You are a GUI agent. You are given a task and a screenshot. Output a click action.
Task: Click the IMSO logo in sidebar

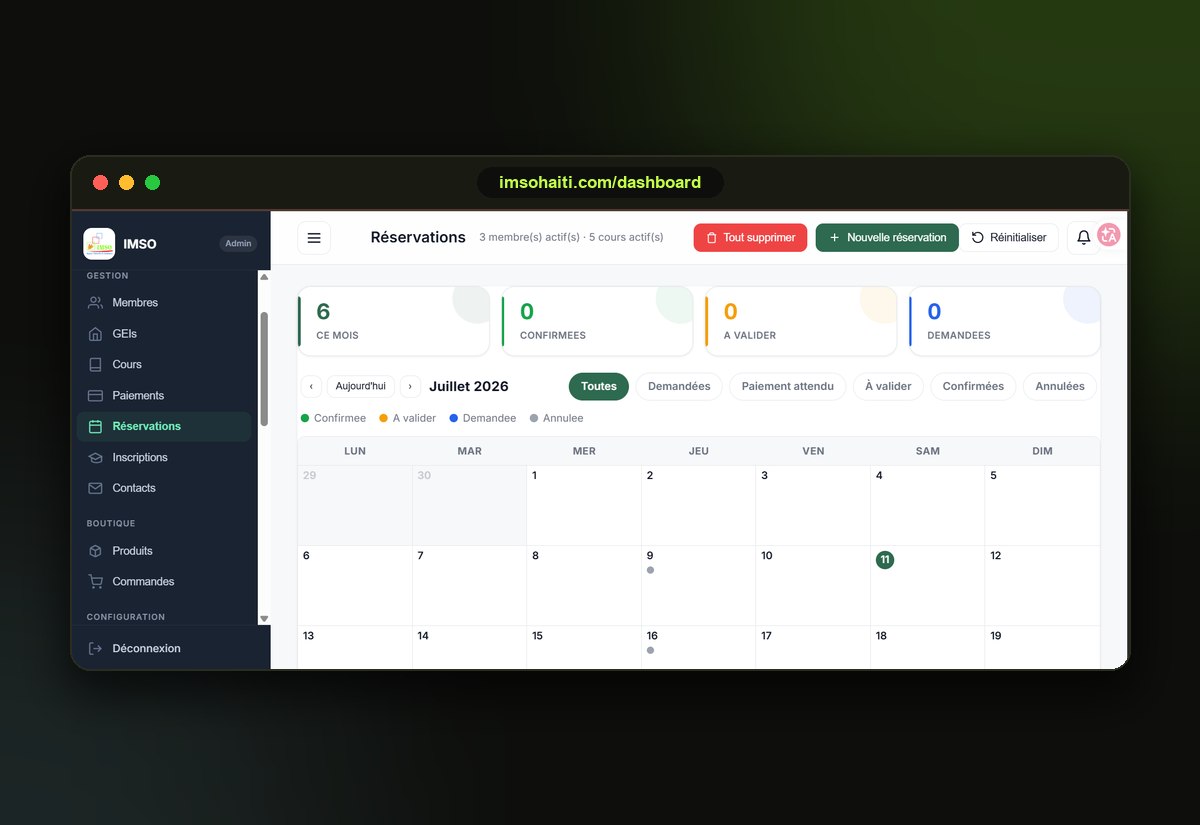tap(99, 244)
